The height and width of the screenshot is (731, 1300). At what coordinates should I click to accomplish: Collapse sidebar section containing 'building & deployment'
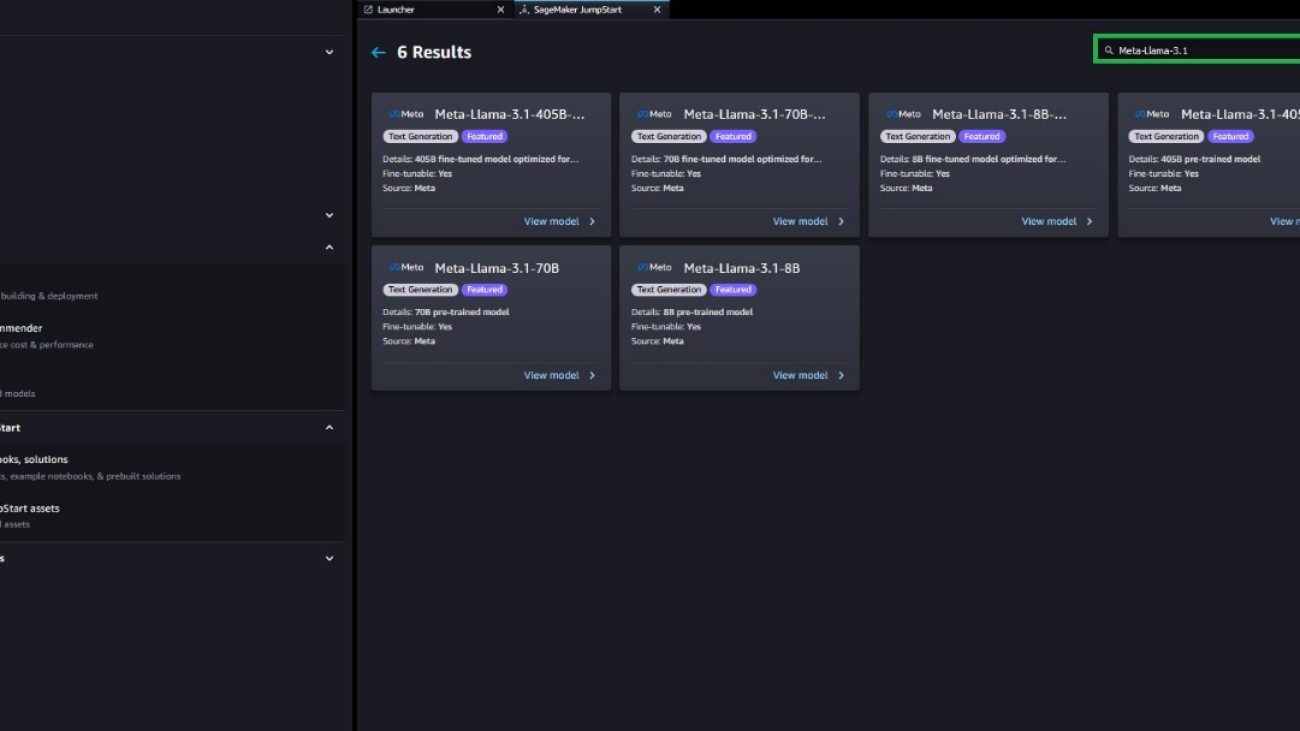tap(329, 248)
